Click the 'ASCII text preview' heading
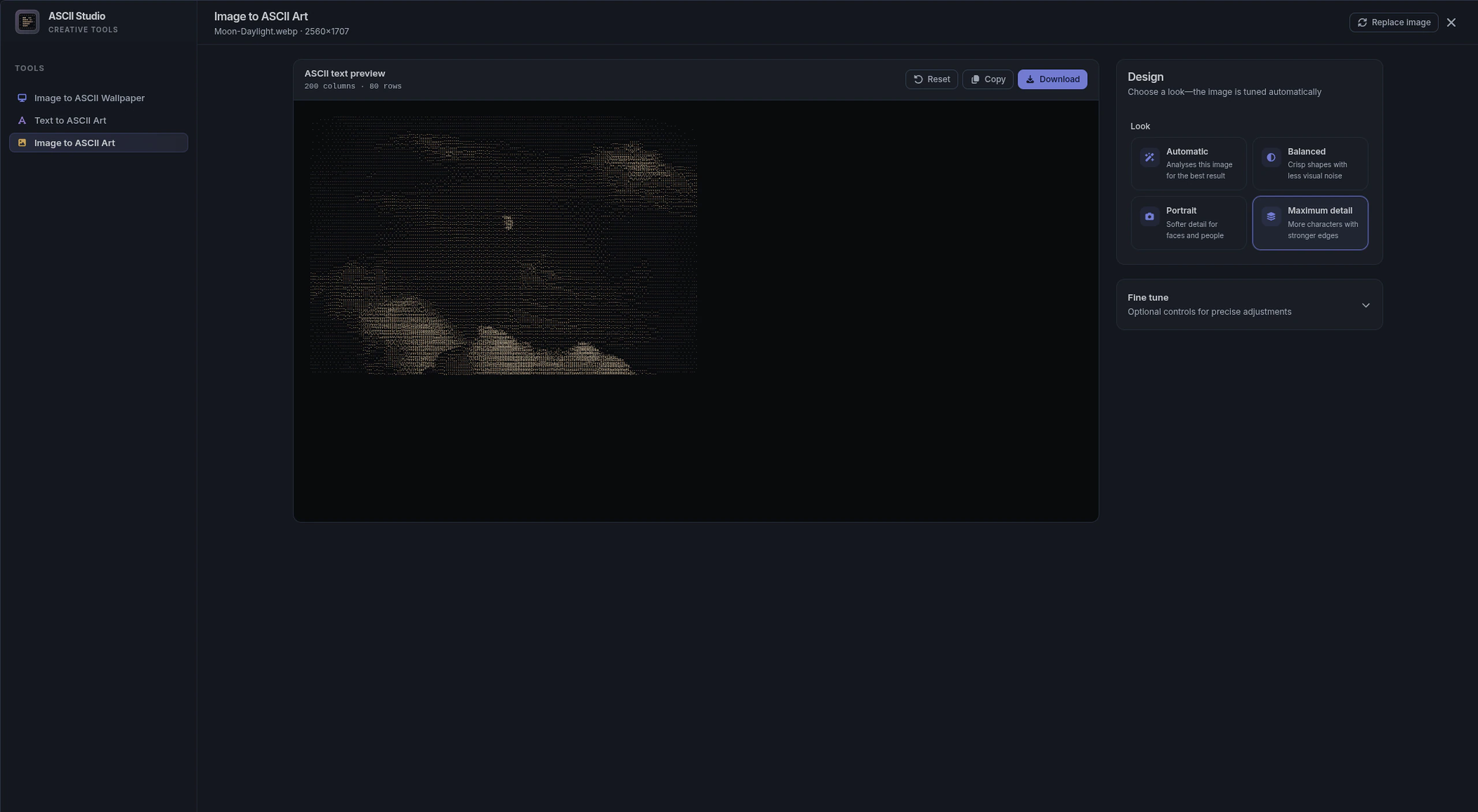 click(x=345, y=73)
